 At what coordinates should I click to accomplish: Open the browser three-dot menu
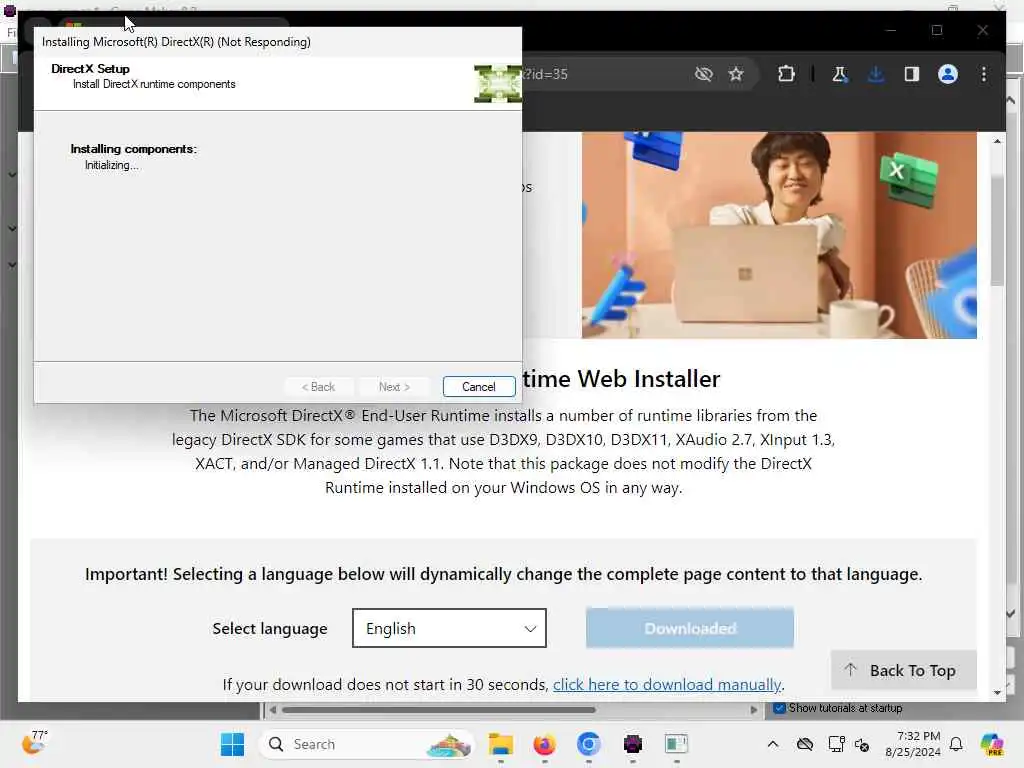coord(984,74)
